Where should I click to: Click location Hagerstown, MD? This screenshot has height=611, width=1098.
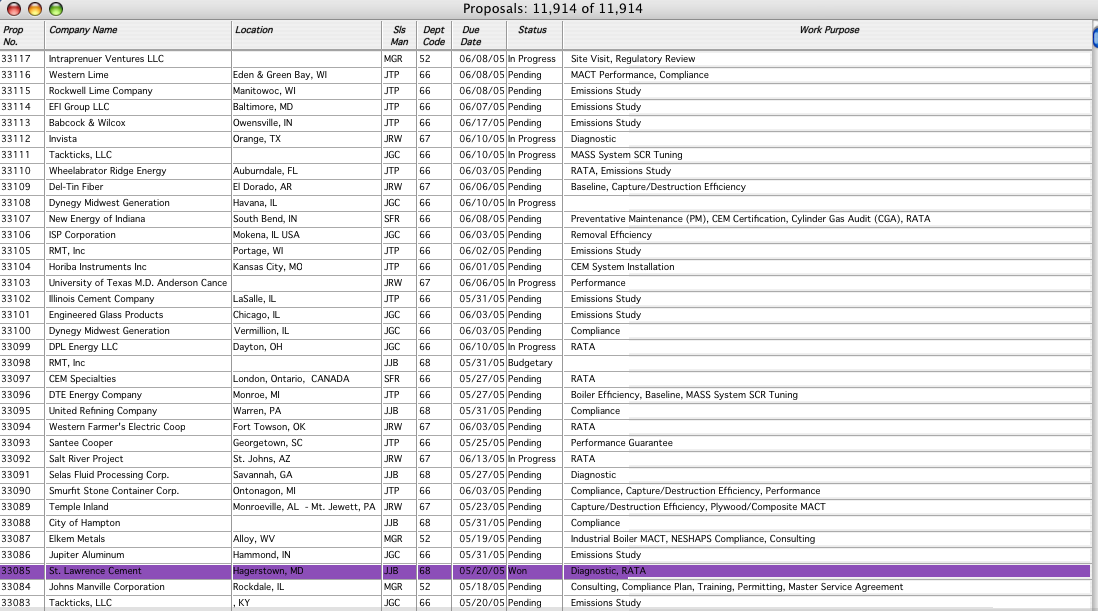click(x=268, y=571)
